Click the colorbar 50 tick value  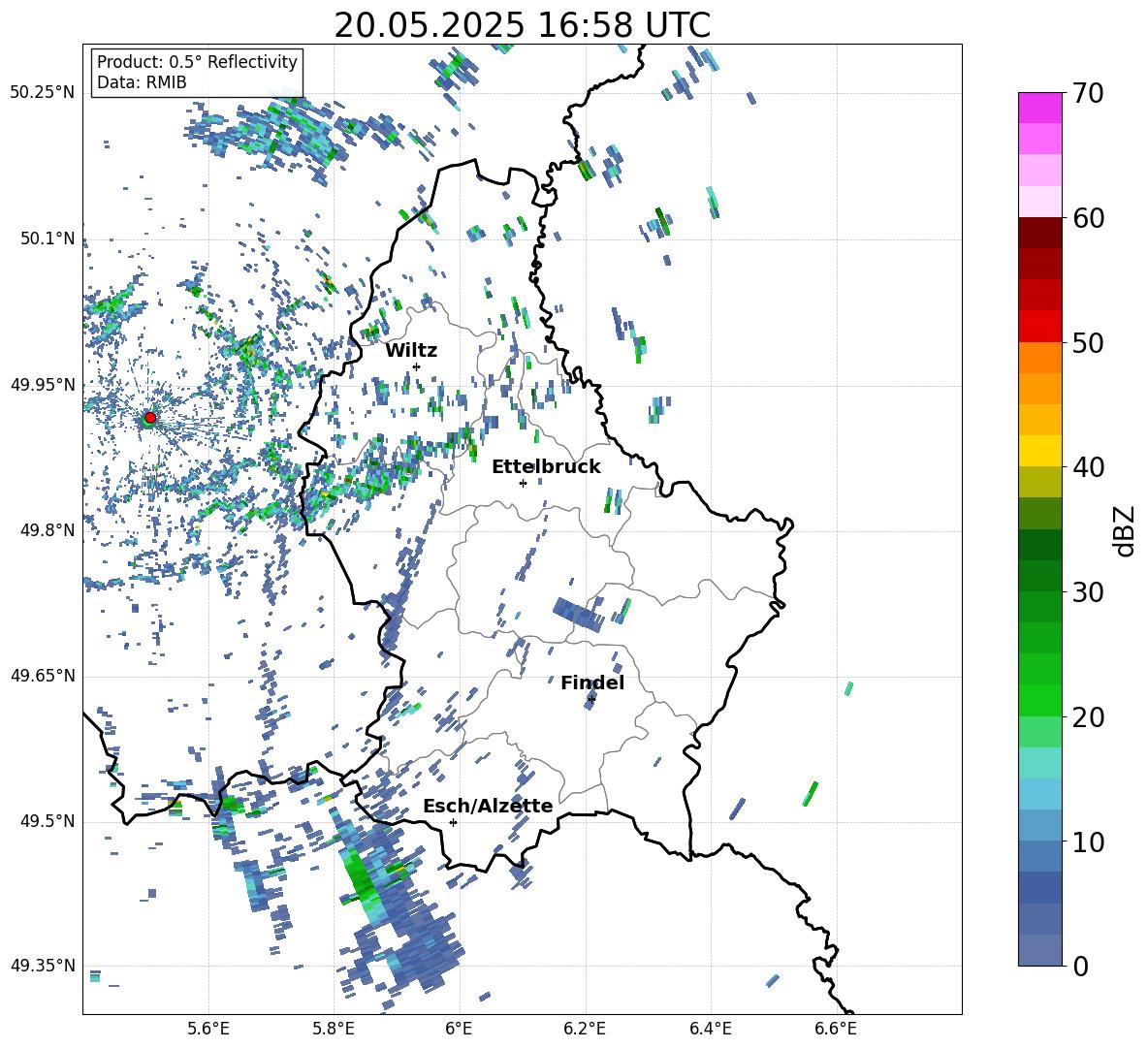pos(1088,343)
